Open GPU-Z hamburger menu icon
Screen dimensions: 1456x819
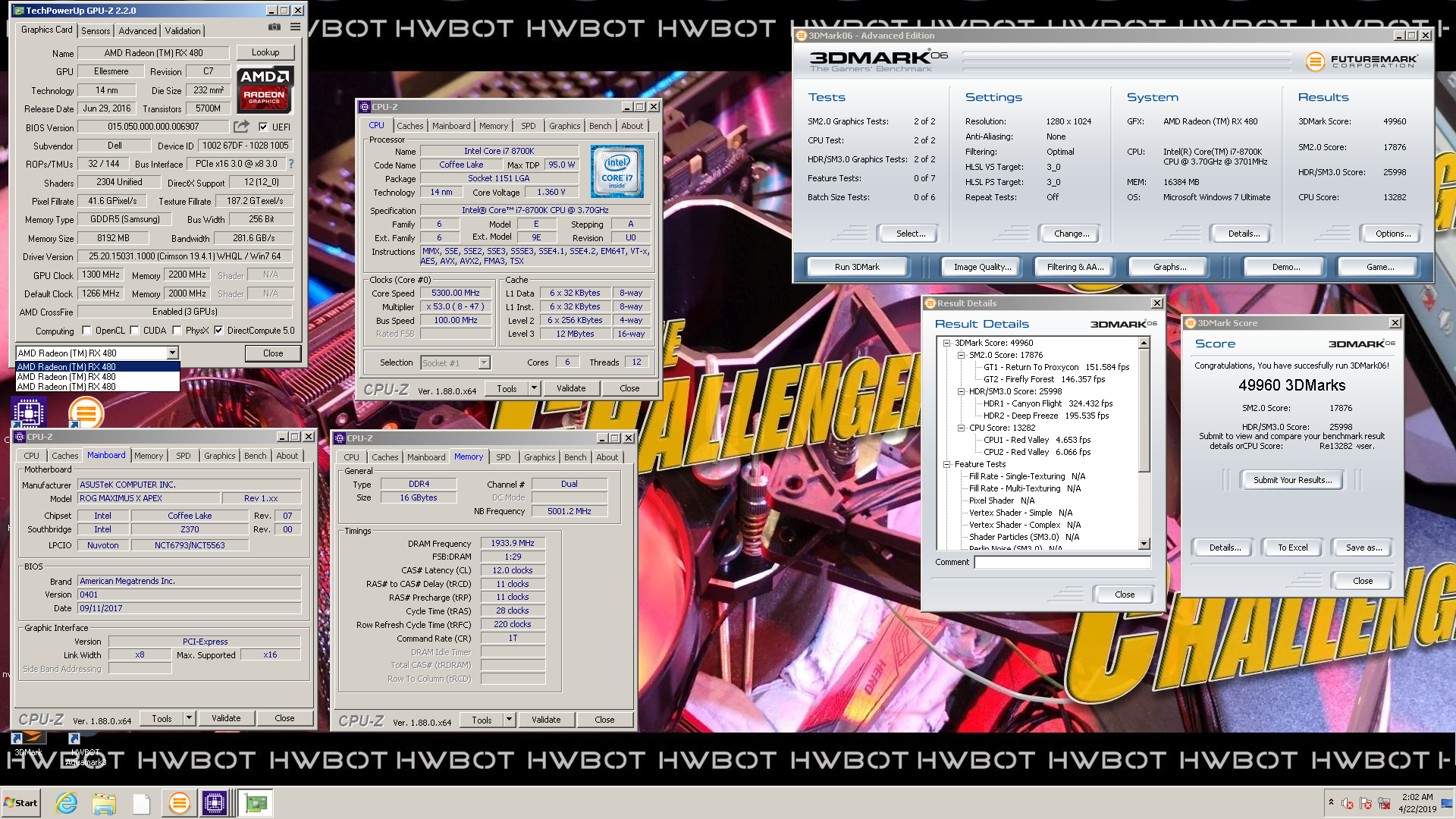pos(295,27)
